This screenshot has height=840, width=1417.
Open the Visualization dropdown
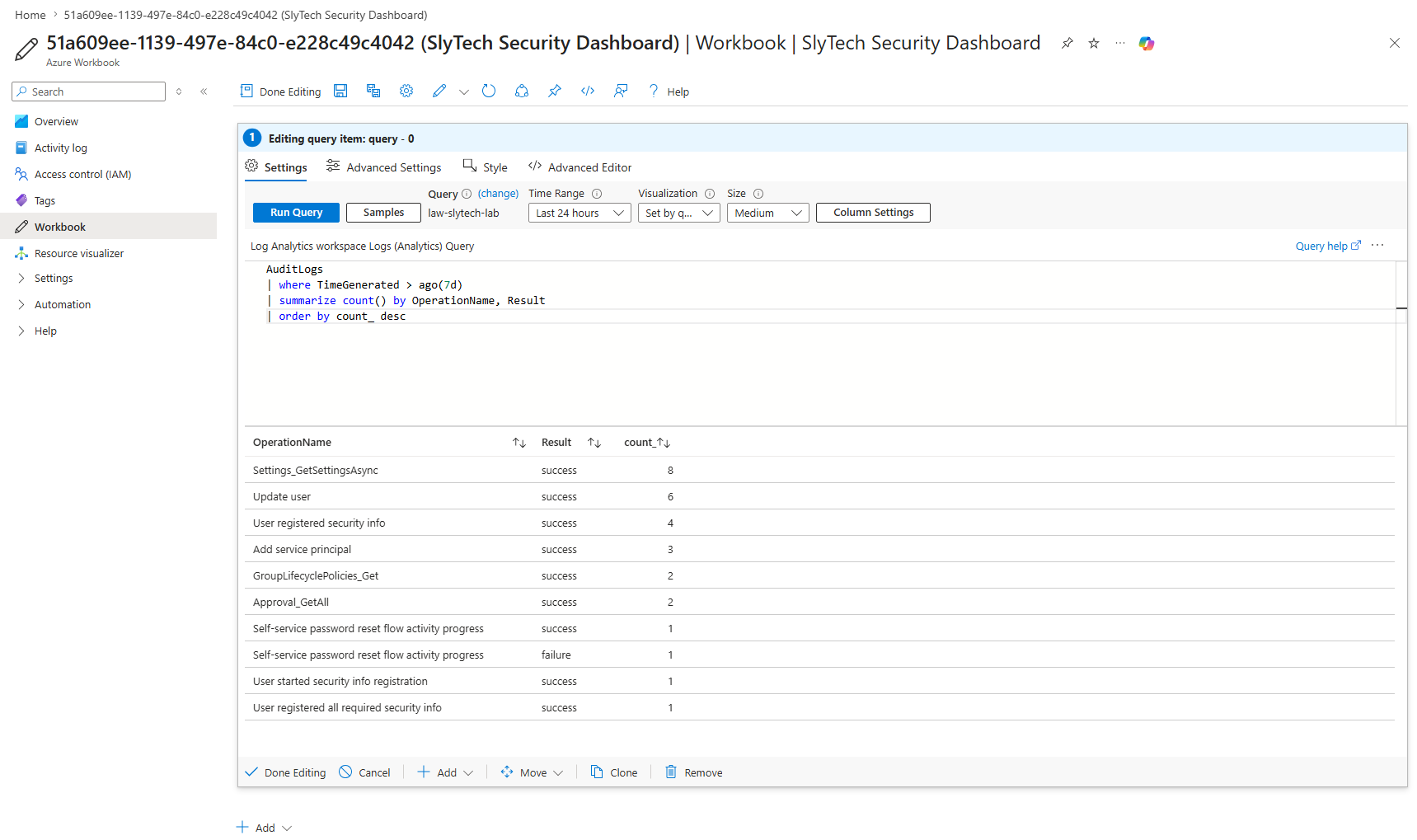(679, 213)
